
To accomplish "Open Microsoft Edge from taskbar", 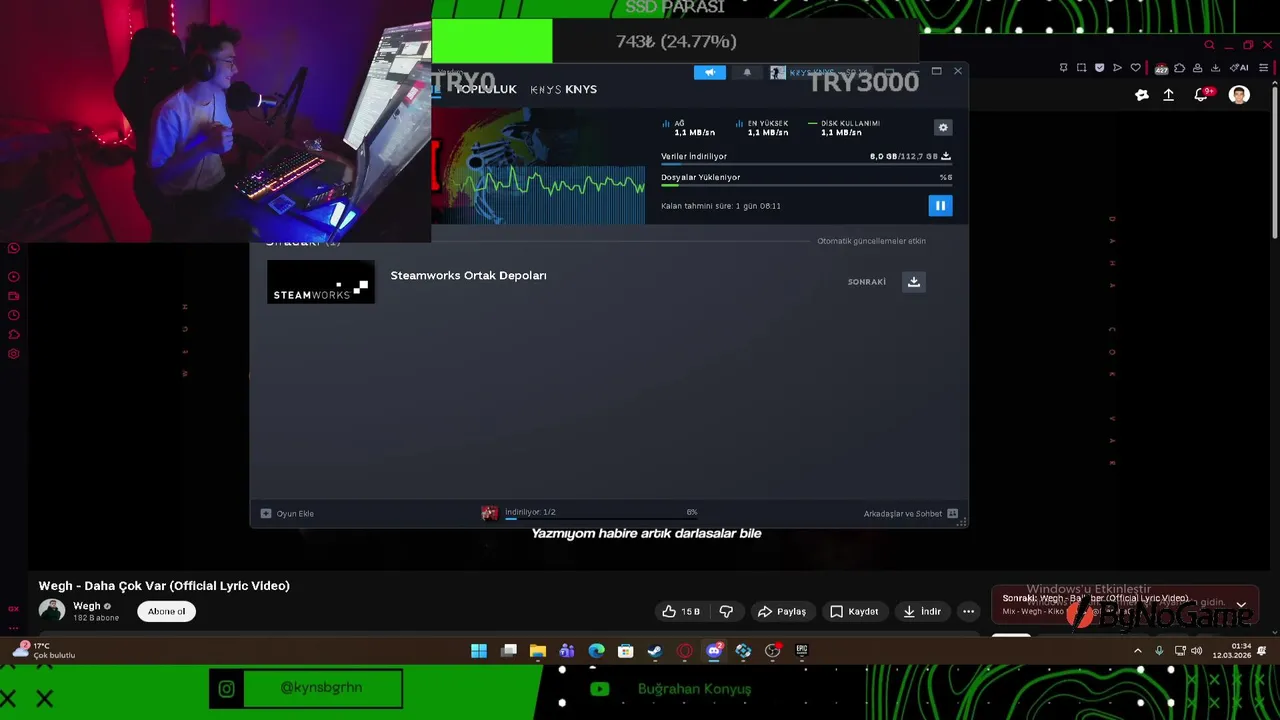I will 597,651.
